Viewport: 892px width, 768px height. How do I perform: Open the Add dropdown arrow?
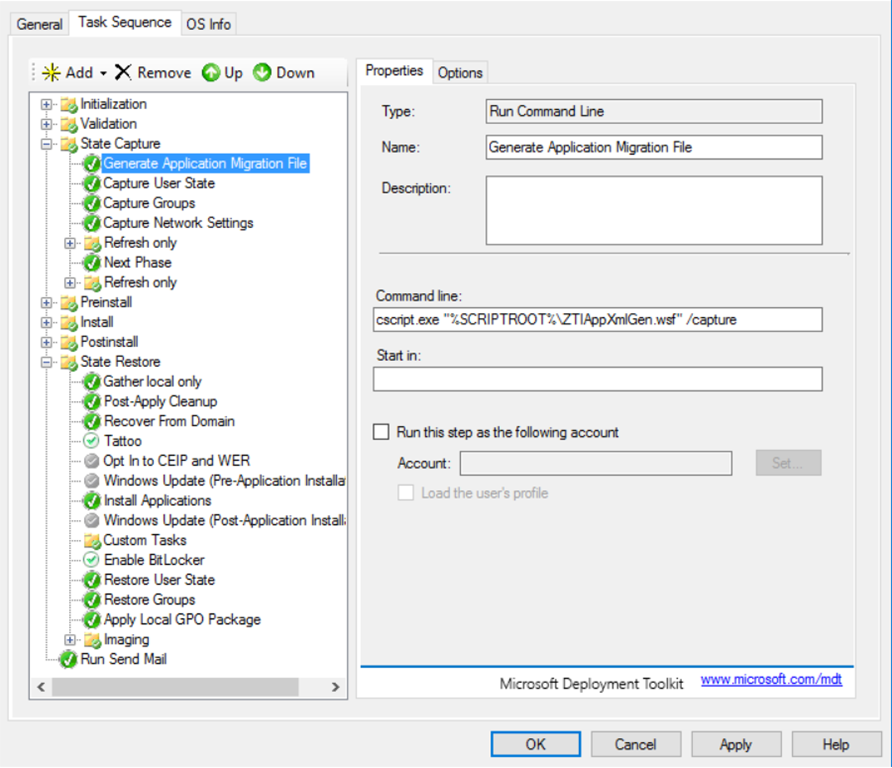(103, 73)
